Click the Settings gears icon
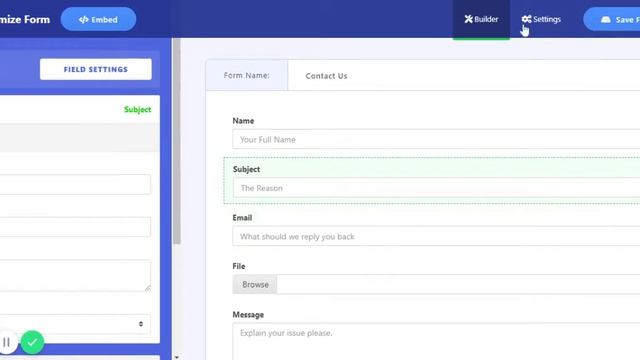 click(x=527, y=19)
